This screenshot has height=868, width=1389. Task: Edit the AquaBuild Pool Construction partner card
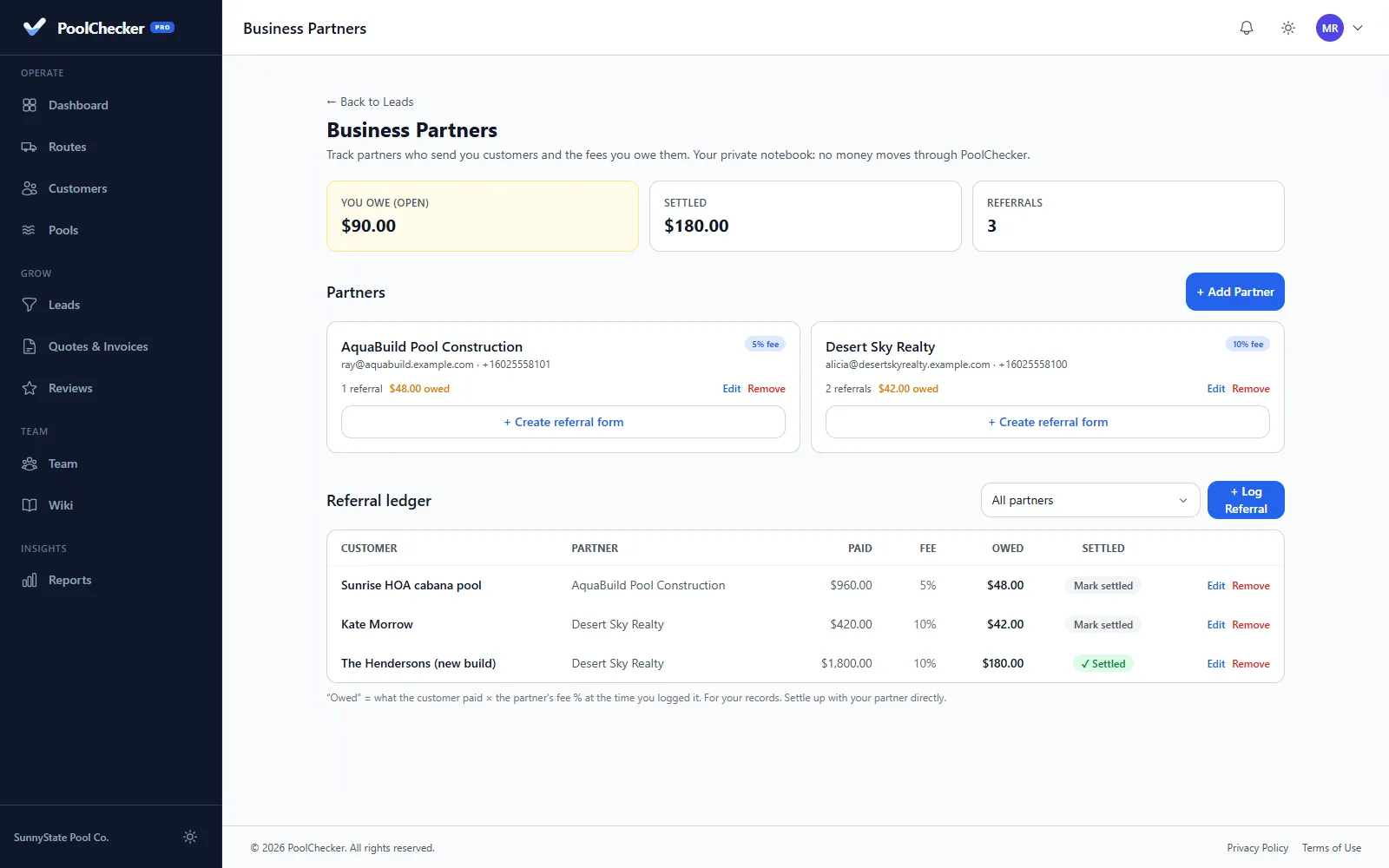[x=732, y=389]
